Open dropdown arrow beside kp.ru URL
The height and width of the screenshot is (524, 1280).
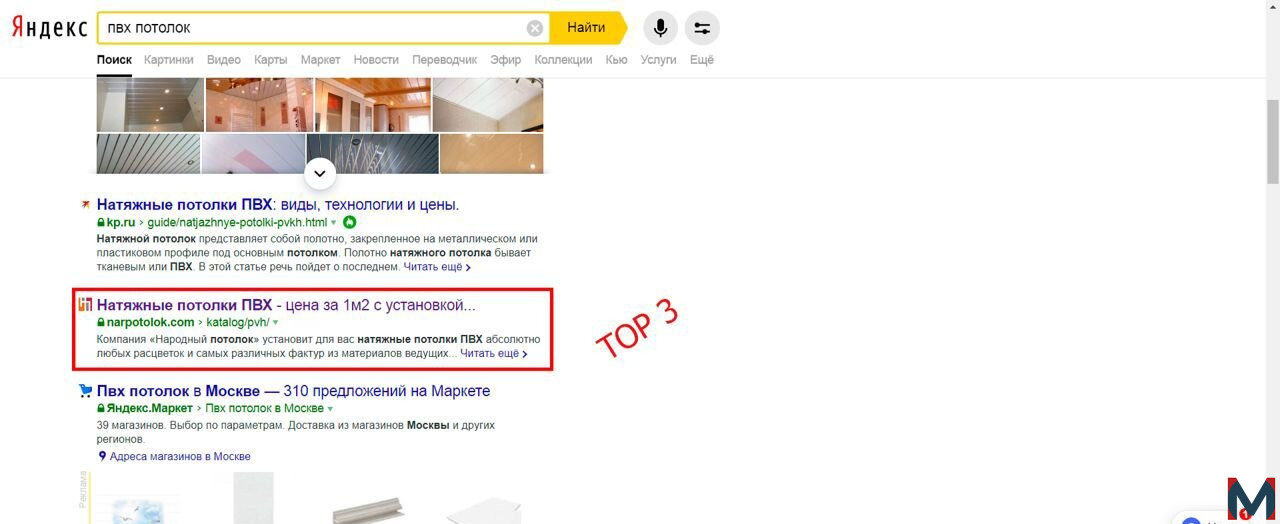point(334,223)
